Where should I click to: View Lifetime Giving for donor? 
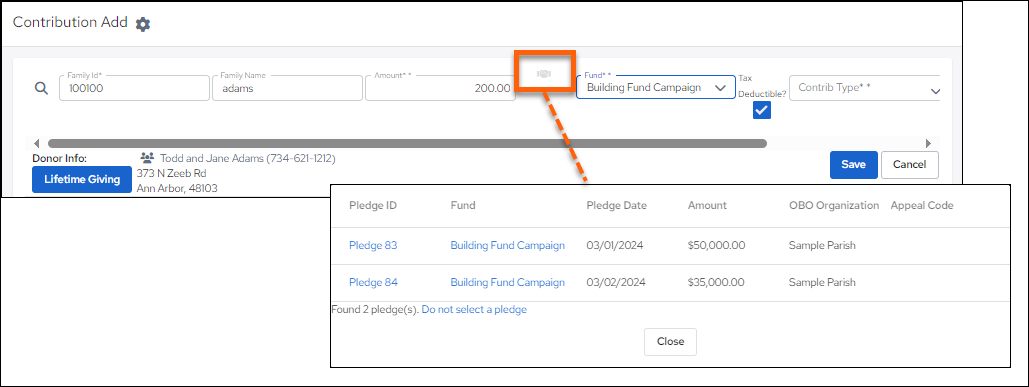[82, 179]
